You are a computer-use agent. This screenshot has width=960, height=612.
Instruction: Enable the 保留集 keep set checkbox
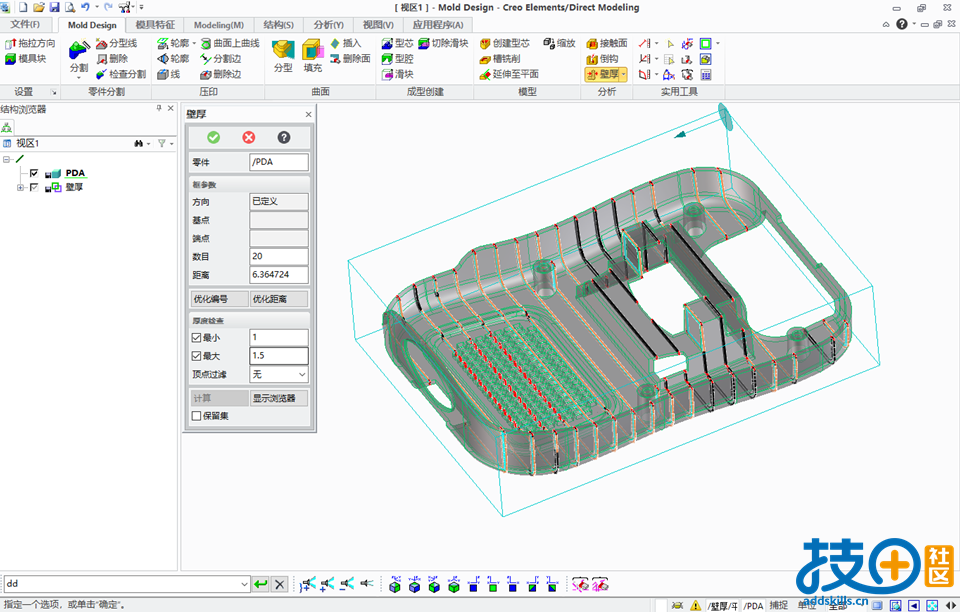[197, 416]
